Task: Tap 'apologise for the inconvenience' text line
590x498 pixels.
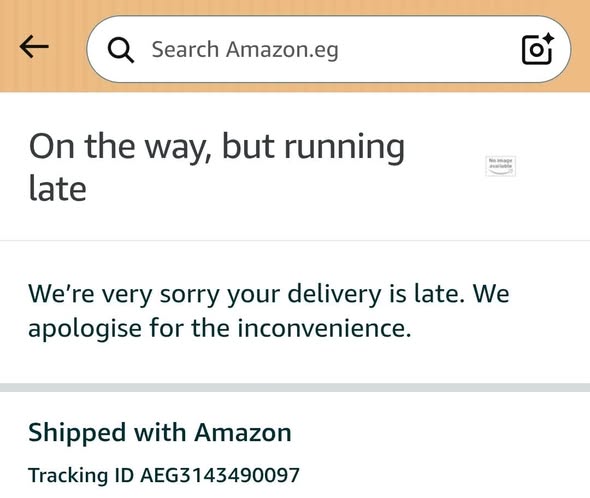Action: pyautogui.click(x=219, y=328)
